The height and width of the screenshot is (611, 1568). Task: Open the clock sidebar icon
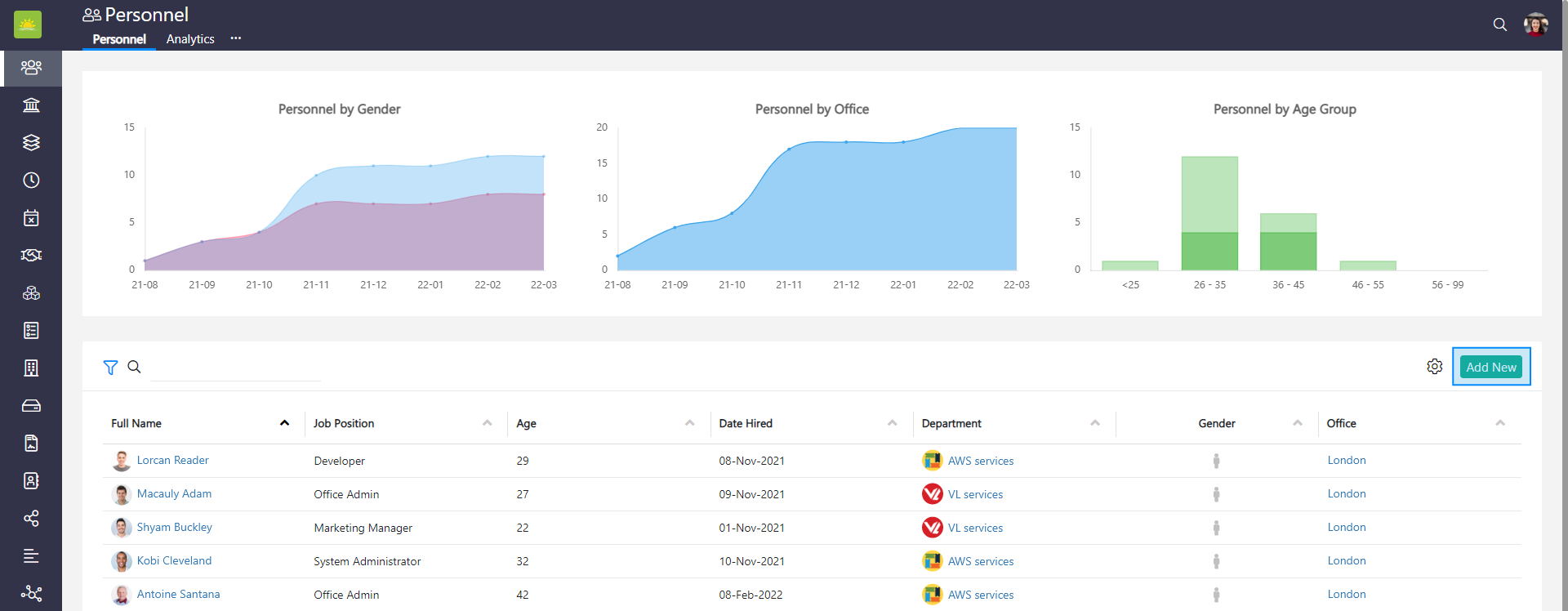(31, 181)
